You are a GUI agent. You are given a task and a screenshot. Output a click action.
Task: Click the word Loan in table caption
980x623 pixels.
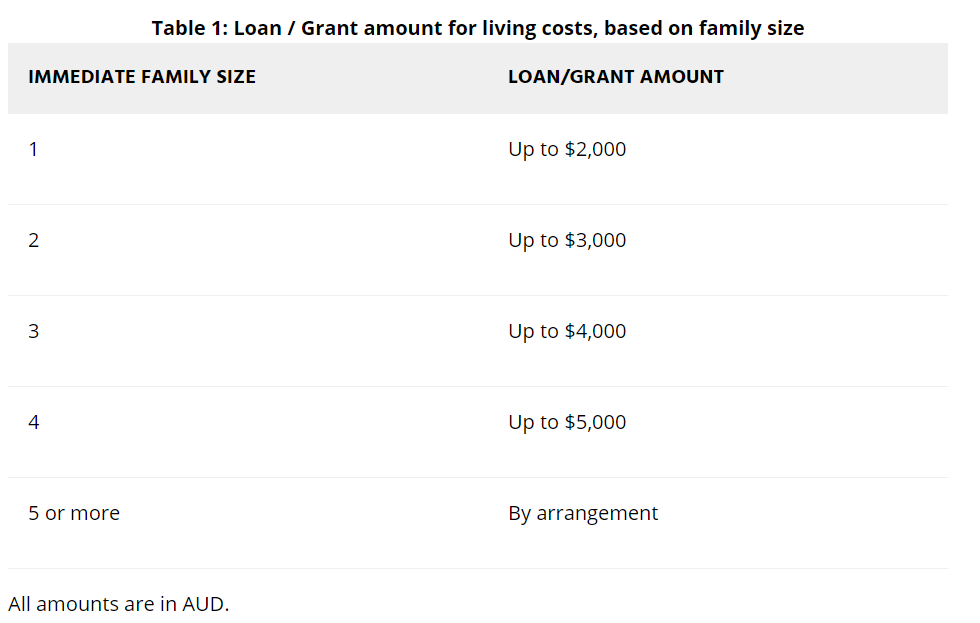(x=258, y=28)
